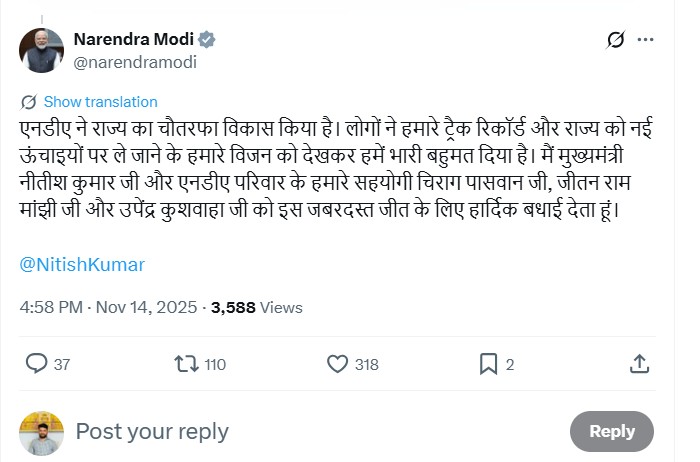The height and width of the screenshot is (462, 700).
Task: Share the post via share icon
Action: pos(640,364)
